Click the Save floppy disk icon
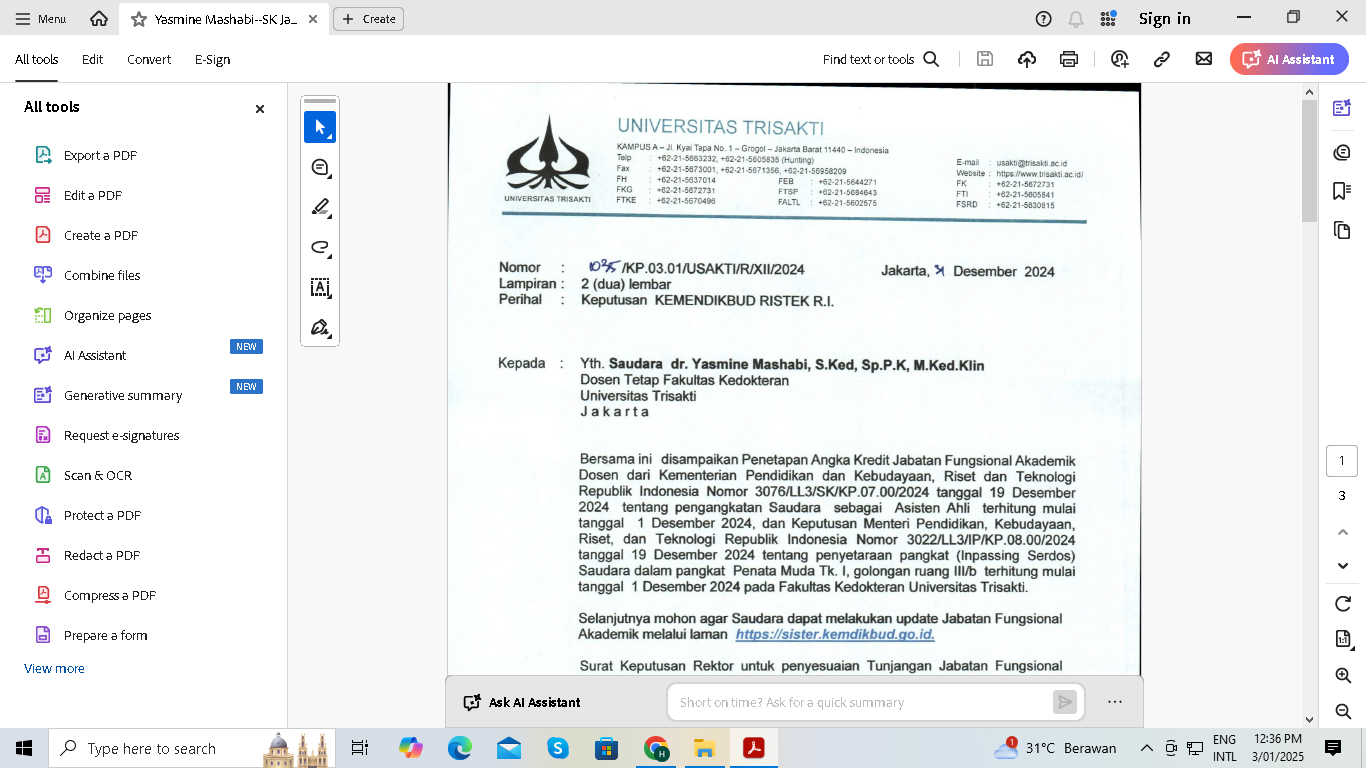 pos(985,59)
